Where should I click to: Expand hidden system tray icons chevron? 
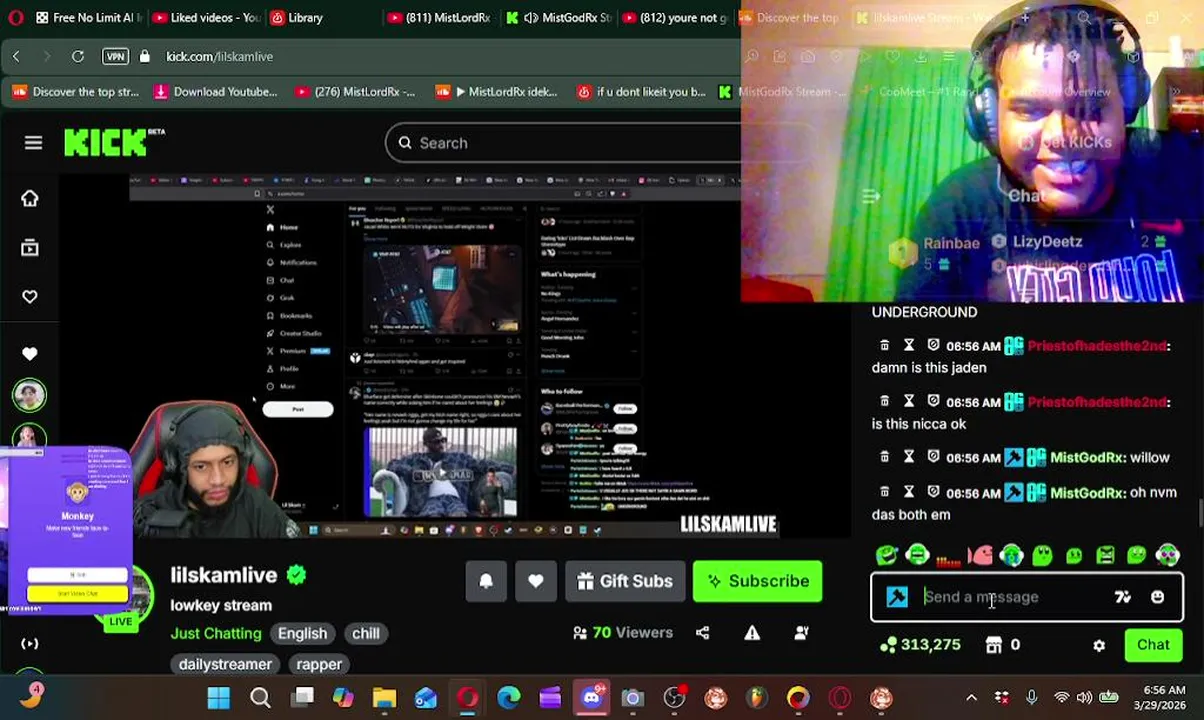pyautogui.click(x=971, y=698)
